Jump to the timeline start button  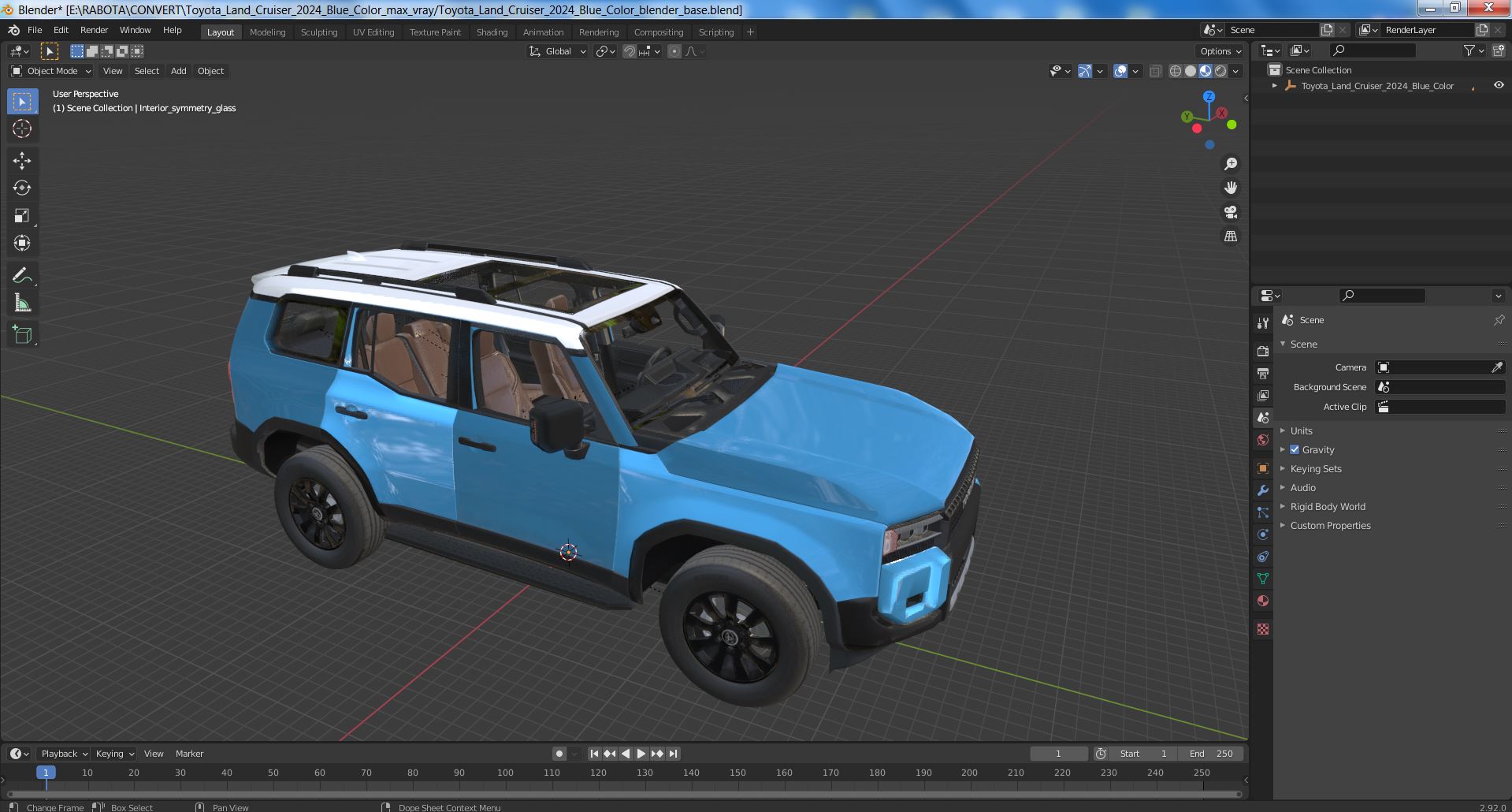pos(594,754)
